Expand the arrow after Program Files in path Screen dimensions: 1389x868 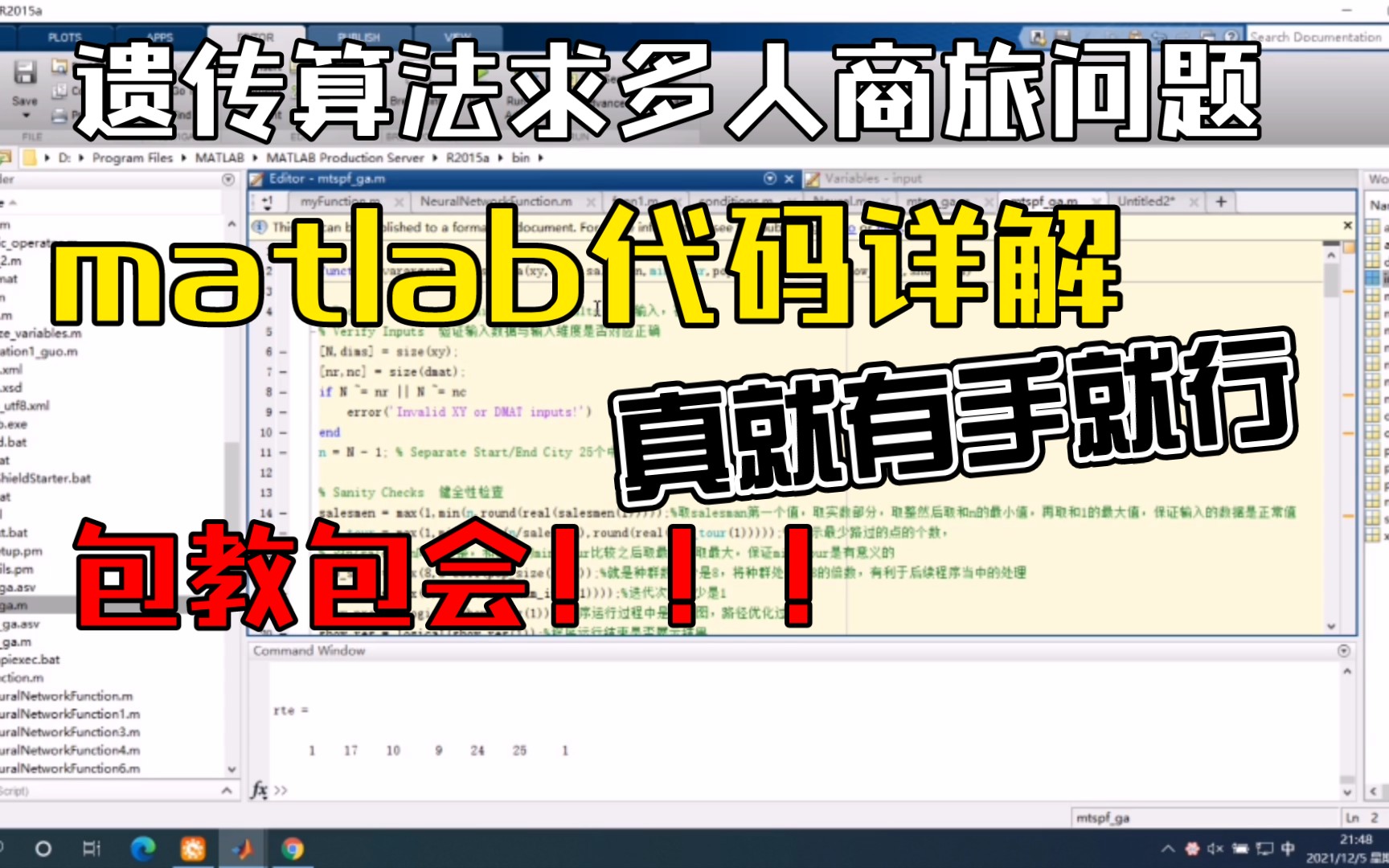[184, 158]
